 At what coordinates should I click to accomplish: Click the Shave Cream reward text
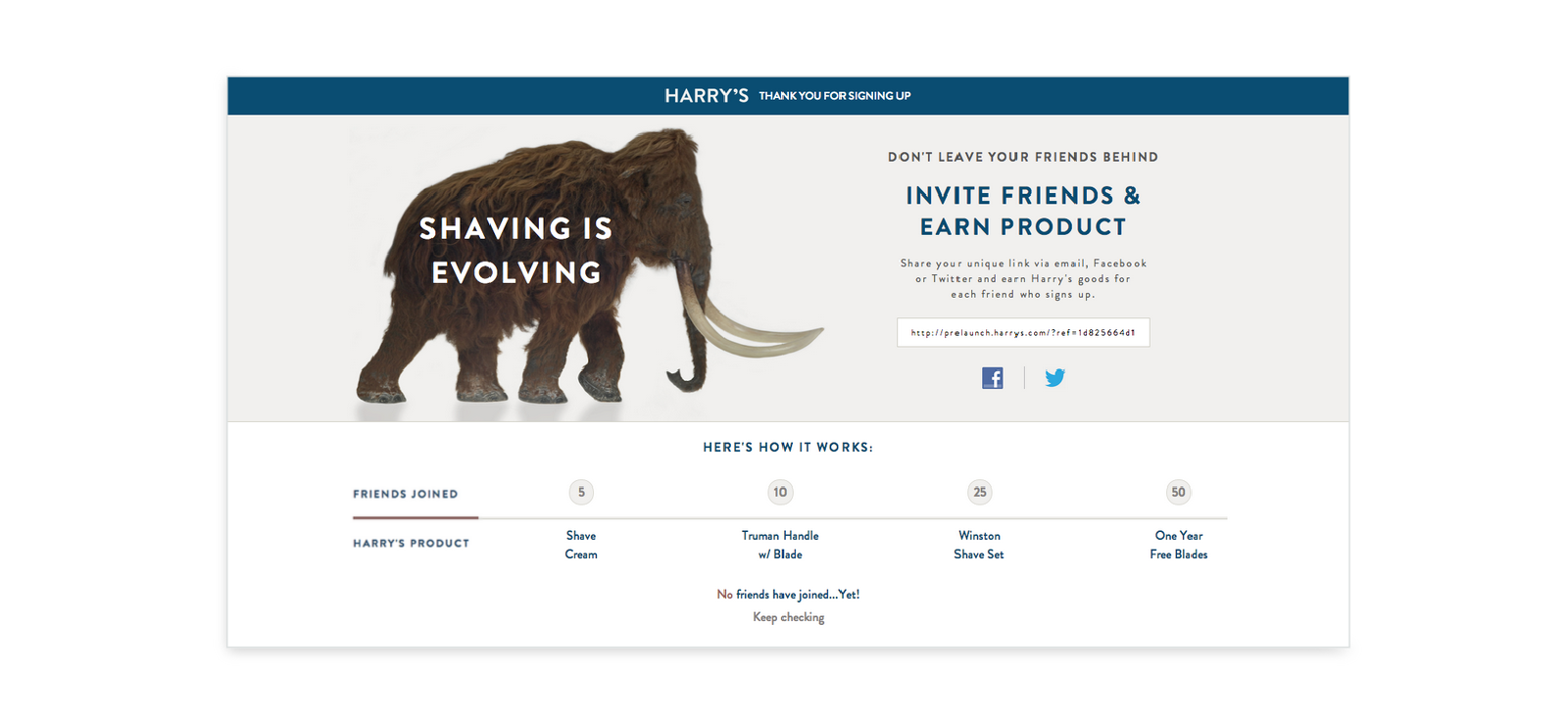point(581,545)
